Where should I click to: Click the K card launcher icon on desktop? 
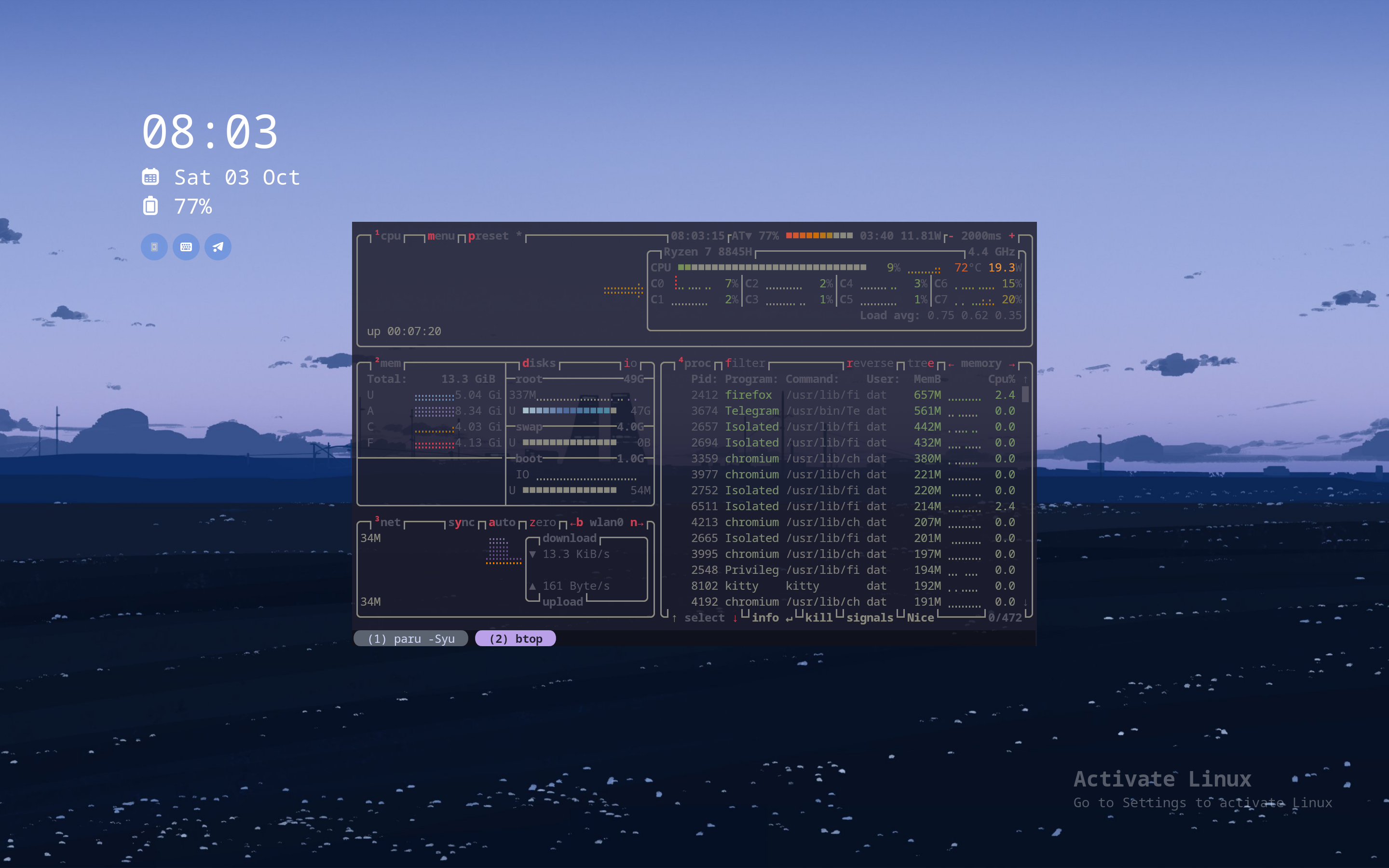[x=154, y=247]
